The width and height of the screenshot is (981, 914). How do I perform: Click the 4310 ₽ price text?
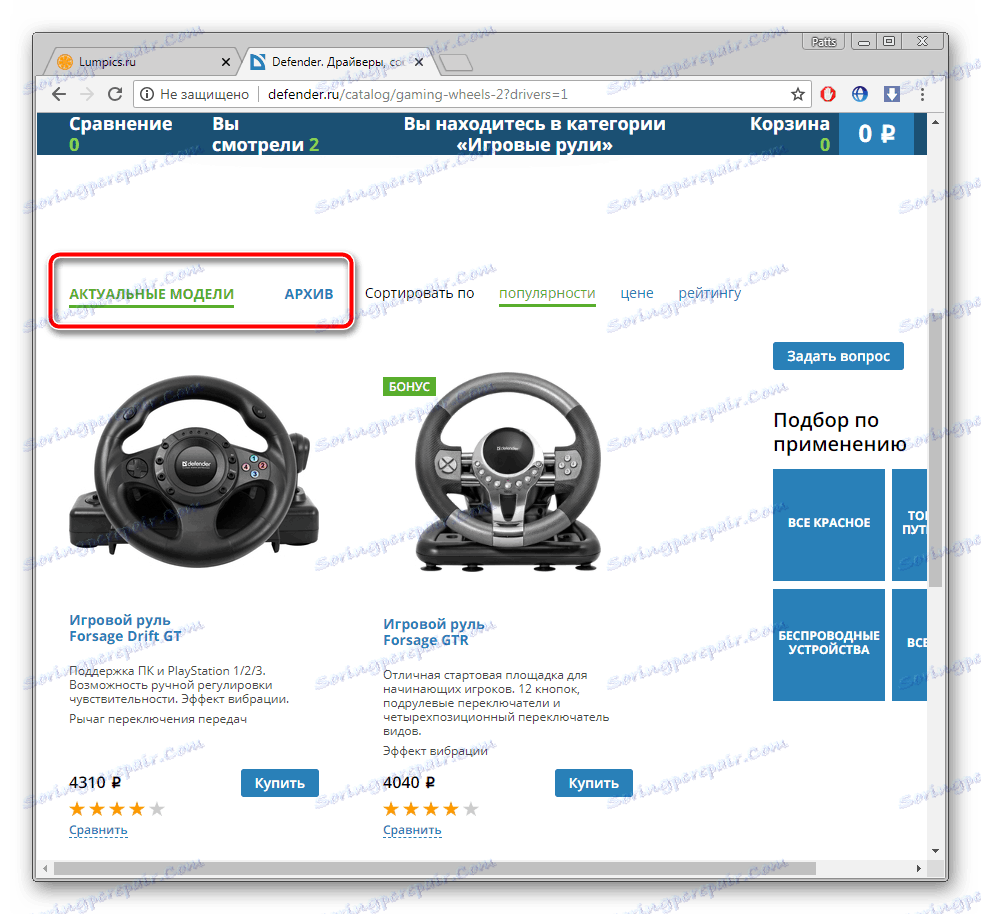pos(95,783)
